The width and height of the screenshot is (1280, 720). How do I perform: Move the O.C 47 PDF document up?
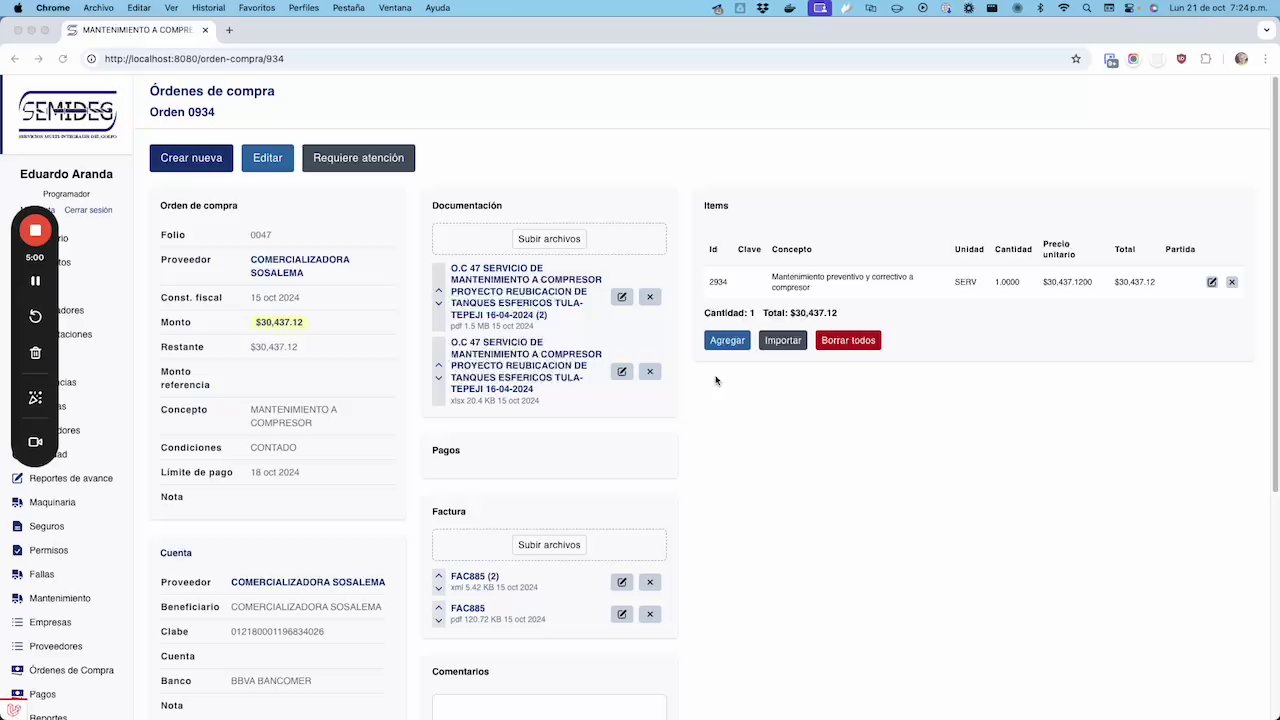pos(438,290)
